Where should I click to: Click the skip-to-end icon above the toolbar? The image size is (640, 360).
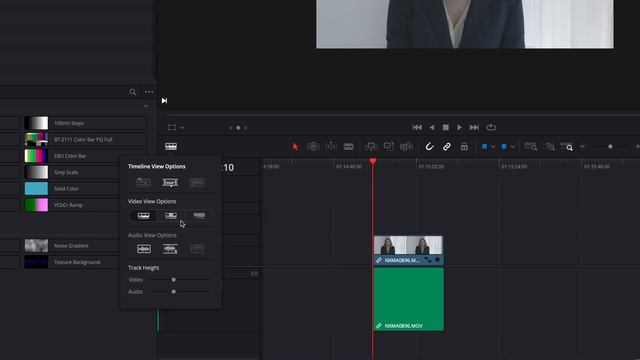pos(164,100)
